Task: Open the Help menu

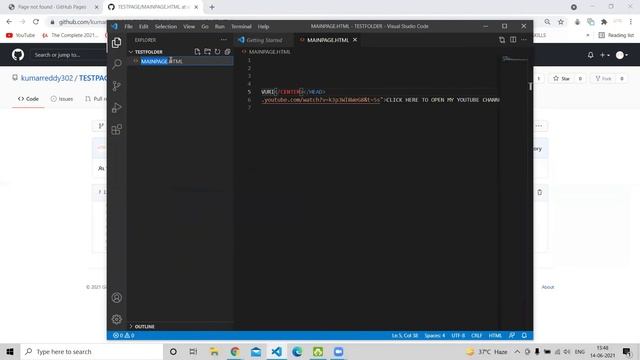Action: pos(263,26)
